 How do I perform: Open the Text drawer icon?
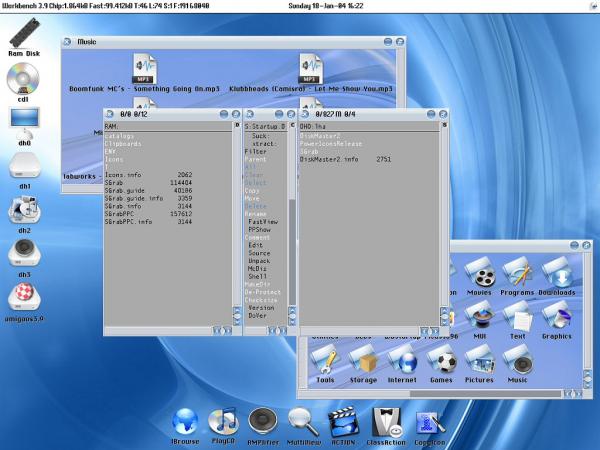pyautogui.click(x=517, y=316)
